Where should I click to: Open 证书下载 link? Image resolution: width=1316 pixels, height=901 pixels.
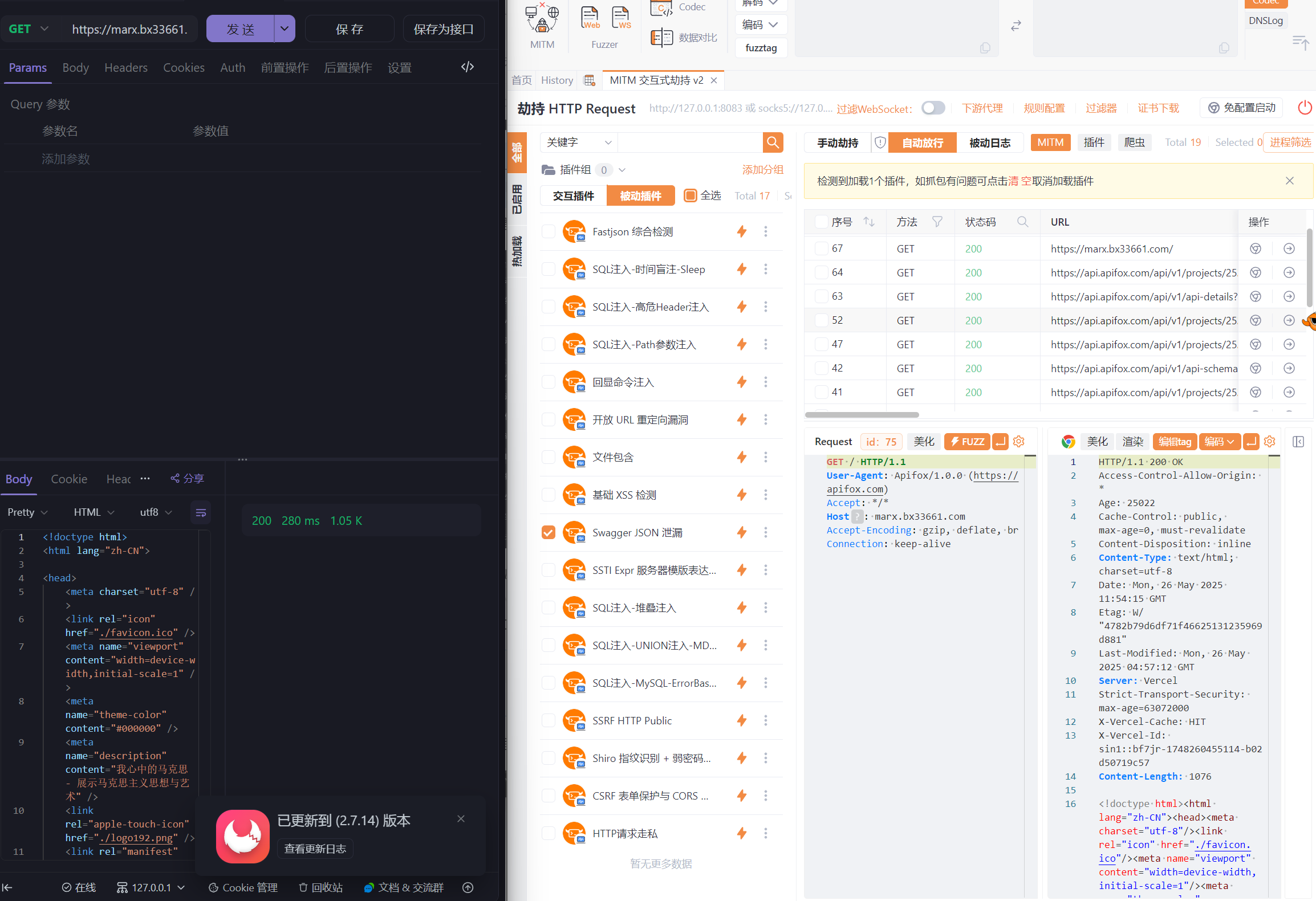point(1158,108)
